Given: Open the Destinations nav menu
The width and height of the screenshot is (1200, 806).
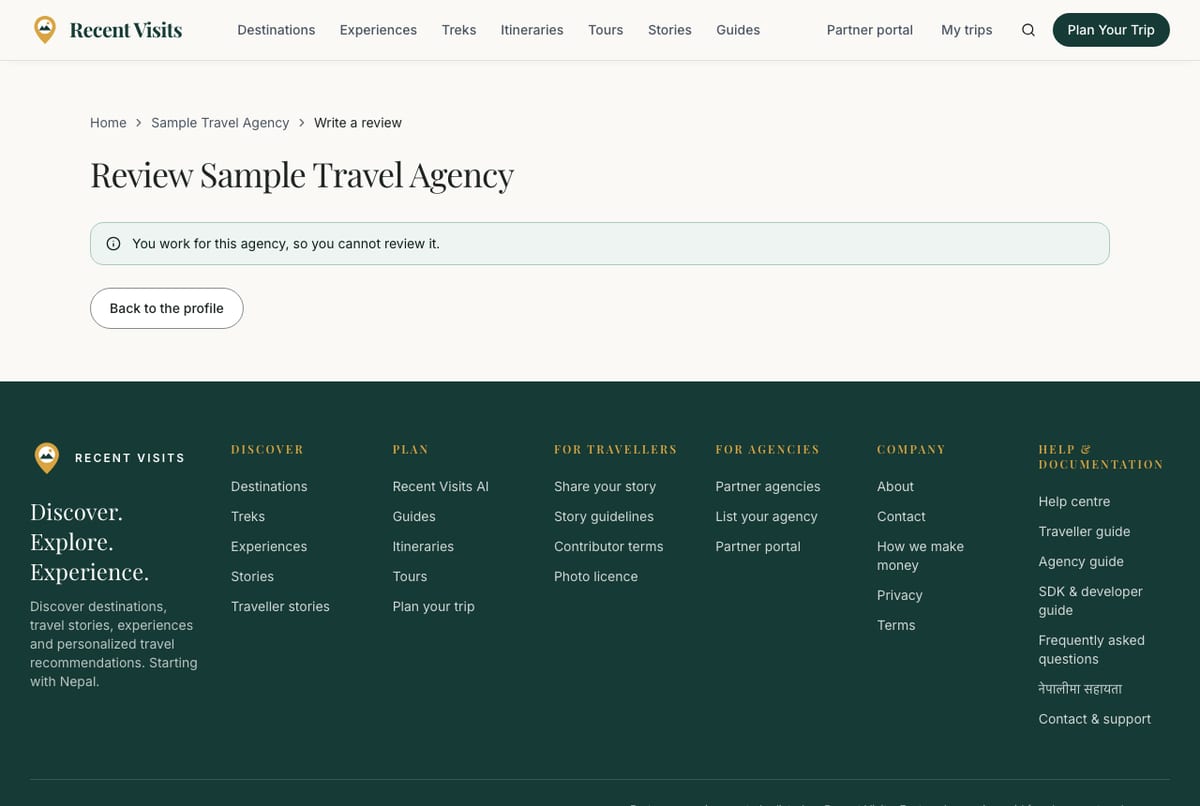Looking at the screenshot, I should click(276, 30).
